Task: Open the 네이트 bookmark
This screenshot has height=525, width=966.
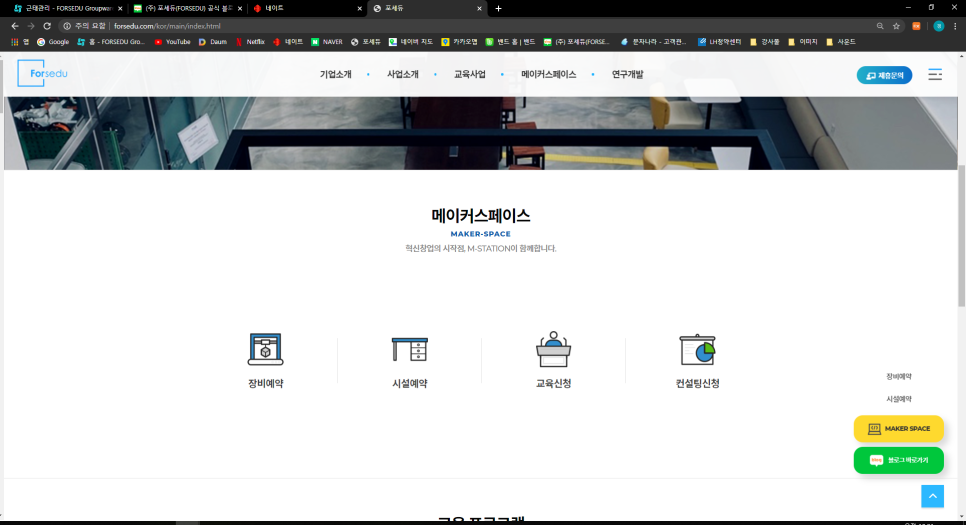Action: [288, 42]
